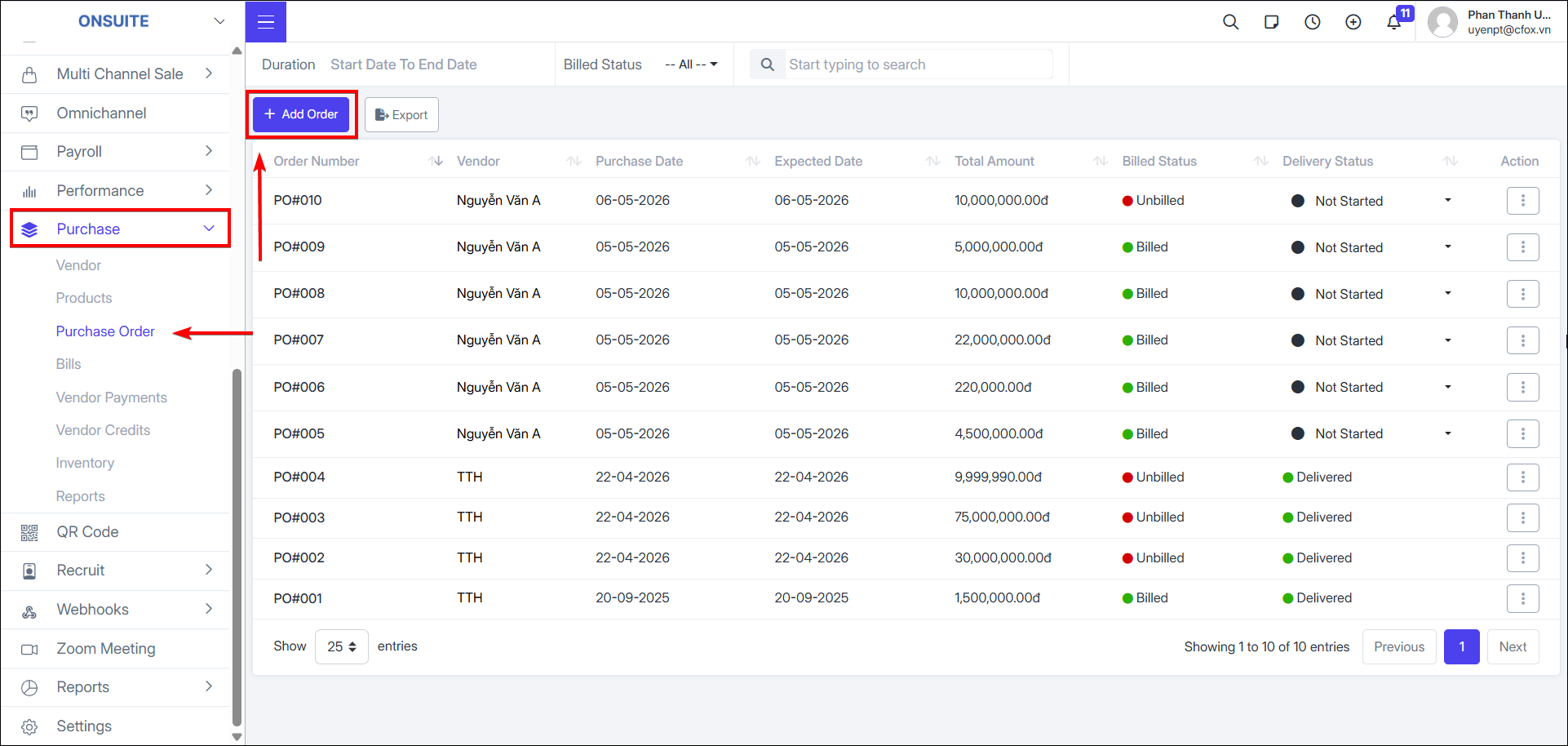Viewport: 1568px width, 746px height.
Task: Open Vendor under Purchase
Action: click(x=78, y=265)
